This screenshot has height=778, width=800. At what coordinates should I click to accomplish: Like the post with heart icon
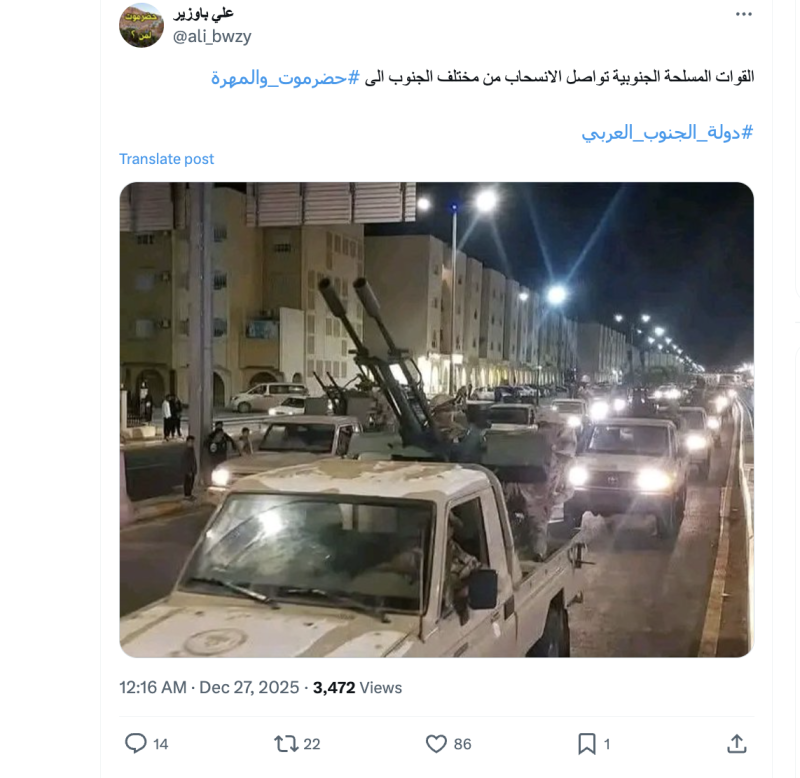point(436,744)
